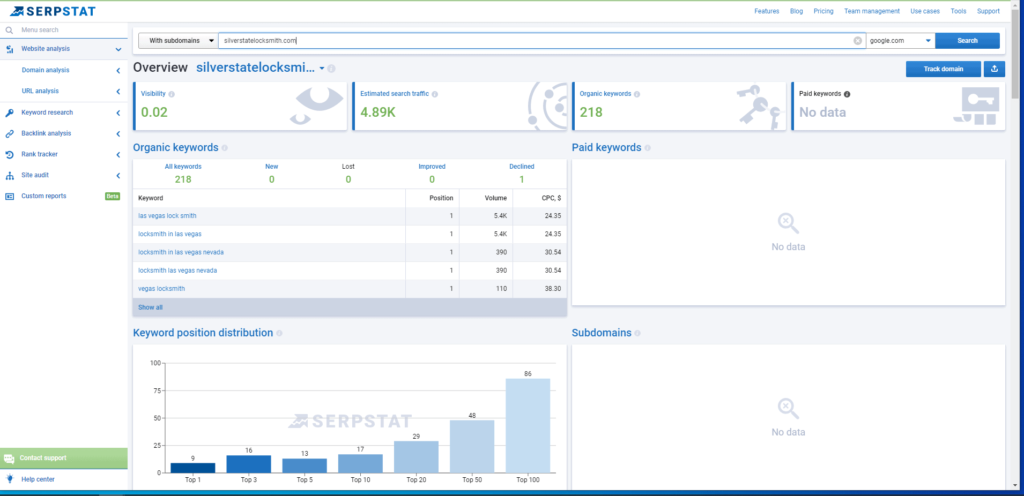Click the Help center lightbulb icon
This screenshot has height=496, width=1024.
(x=9, y=480)
